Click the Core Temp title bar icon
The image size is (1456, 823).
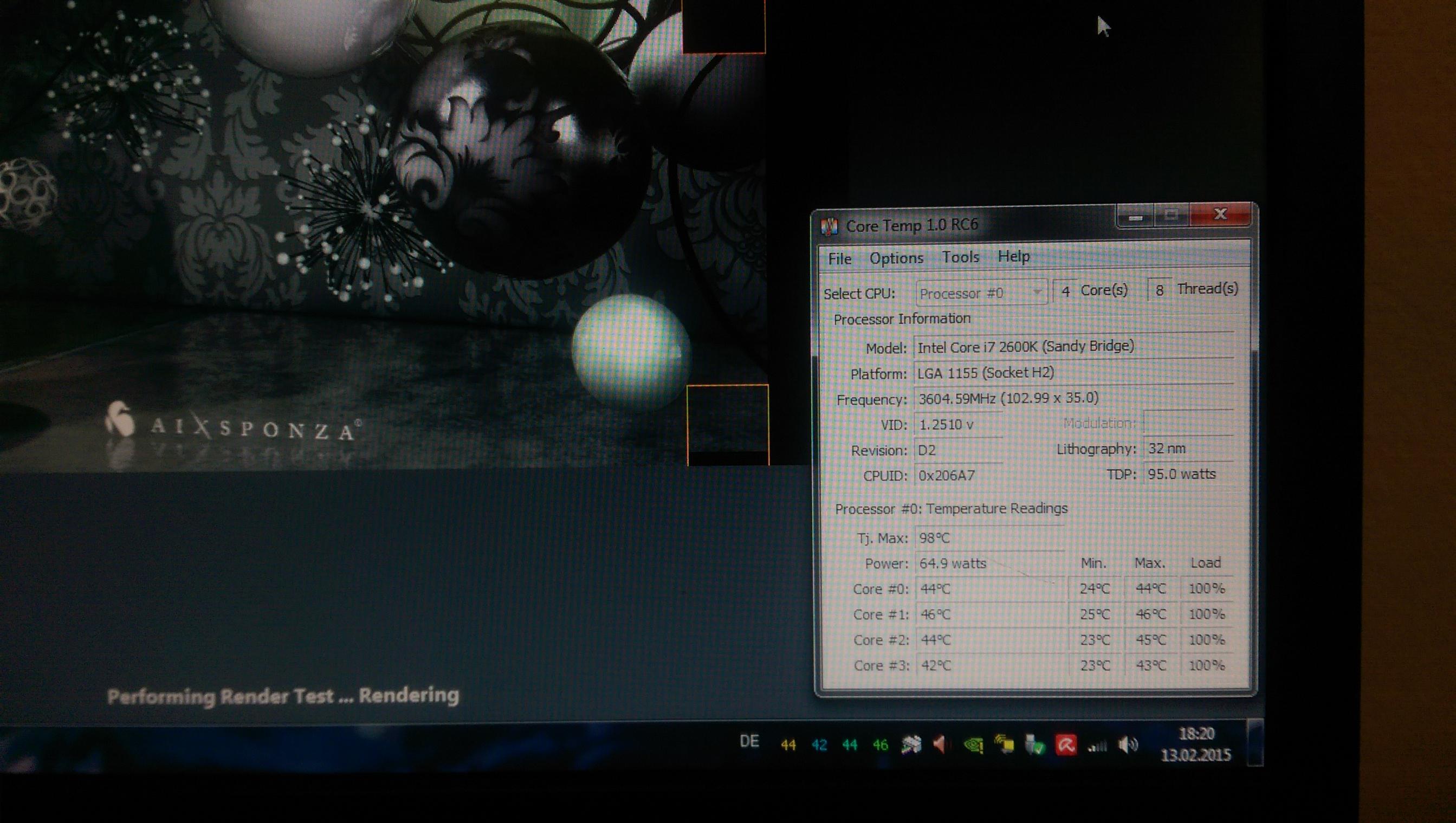[x=829, y=226]
